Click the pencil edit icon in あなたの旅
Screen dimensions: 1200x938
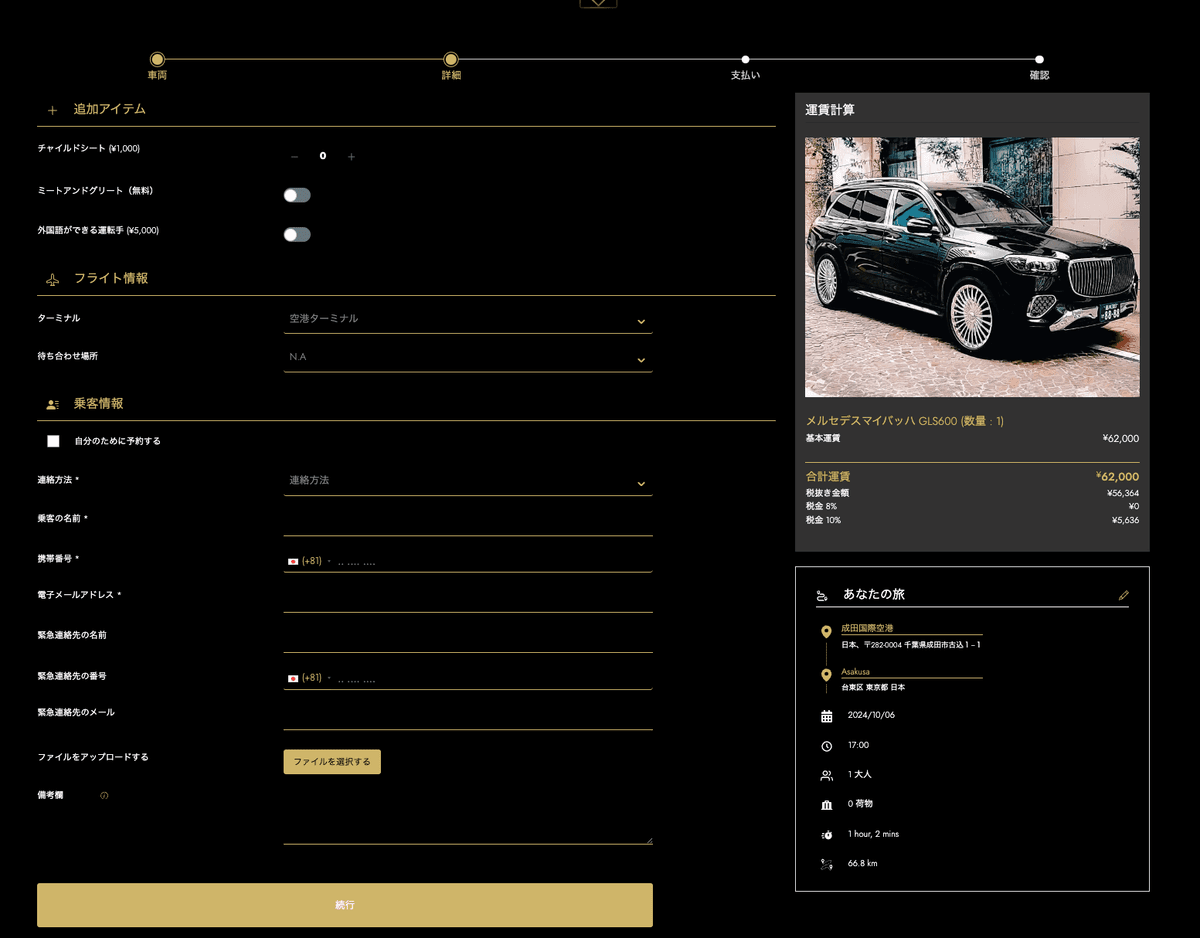coord(1123,595)
